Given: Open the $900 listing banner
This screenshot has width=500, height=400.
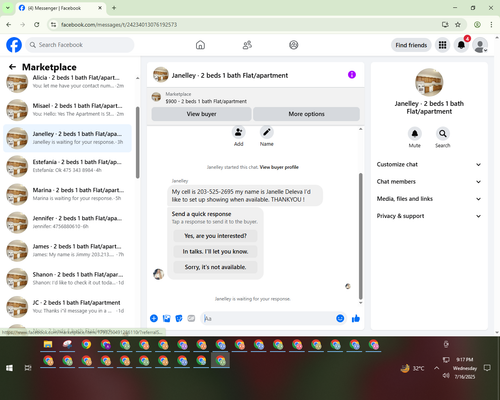Looking at the screenshot, I should 256,97.
